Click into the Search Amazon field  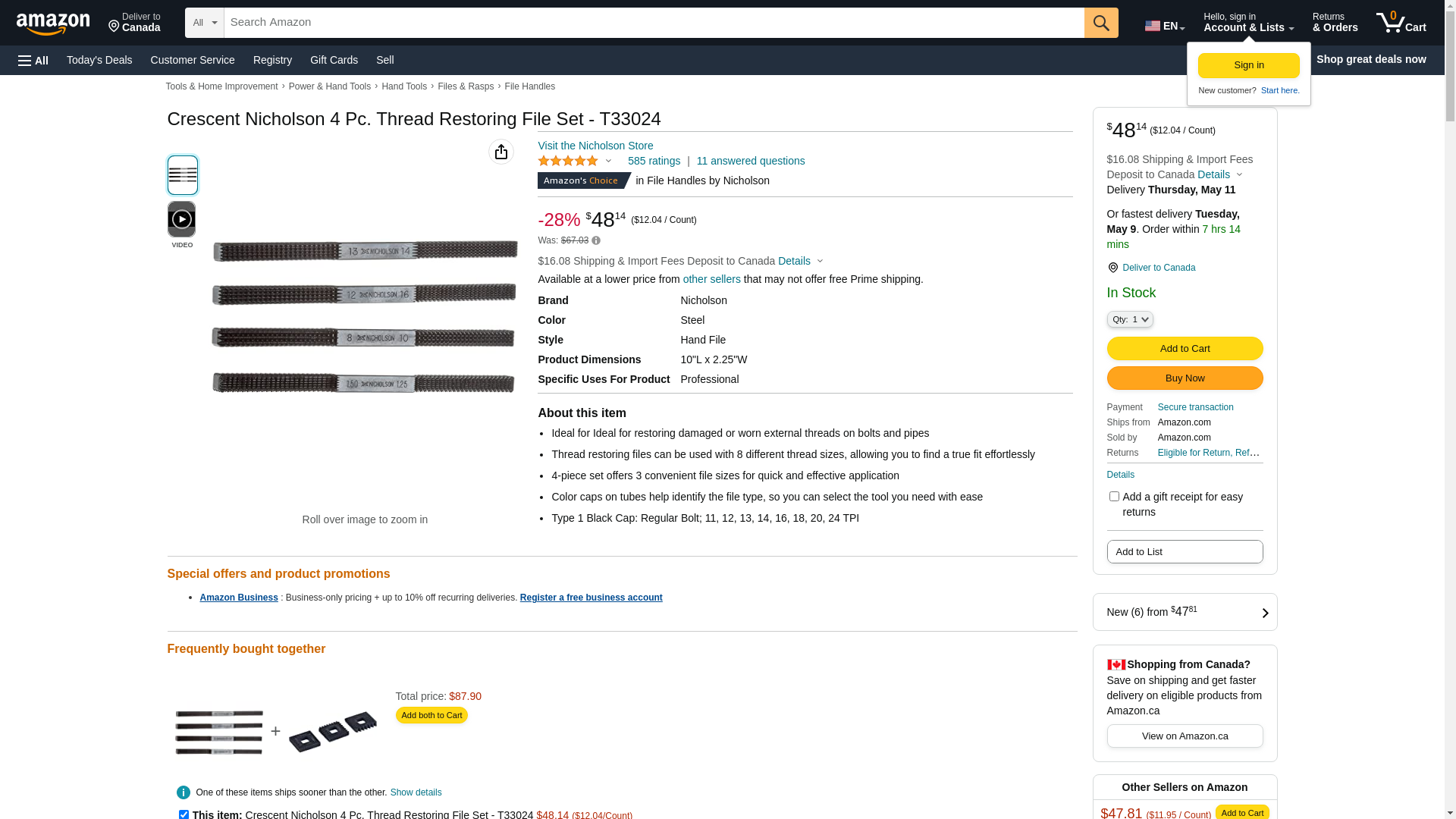(654, 23)
